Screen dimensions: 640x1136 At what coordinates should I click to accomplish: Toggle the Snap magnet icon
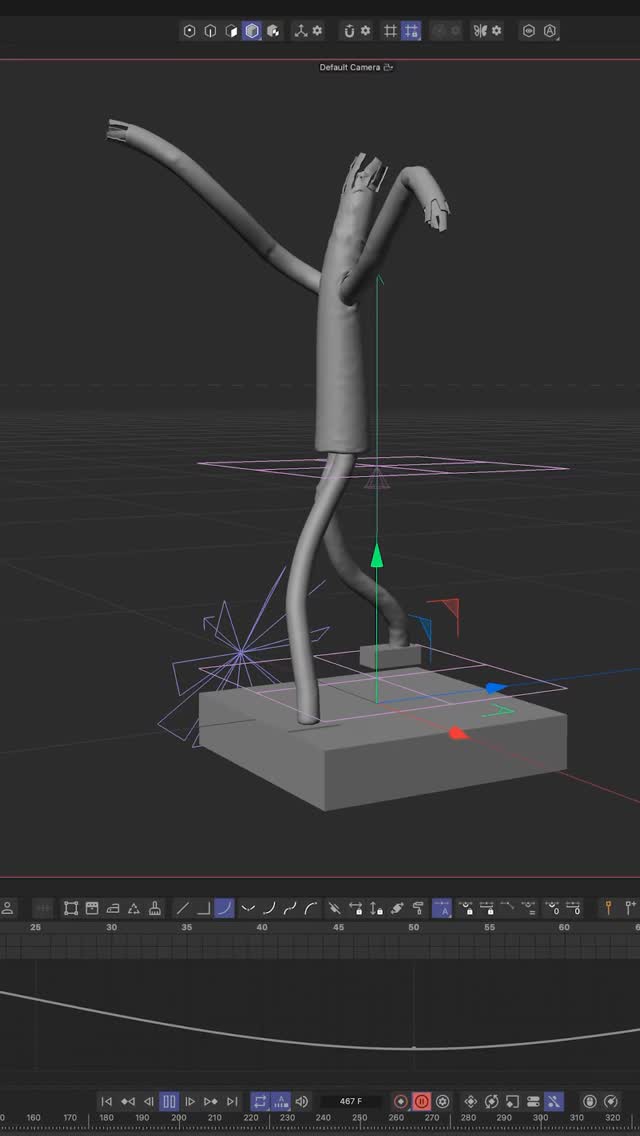click(349, 31)
